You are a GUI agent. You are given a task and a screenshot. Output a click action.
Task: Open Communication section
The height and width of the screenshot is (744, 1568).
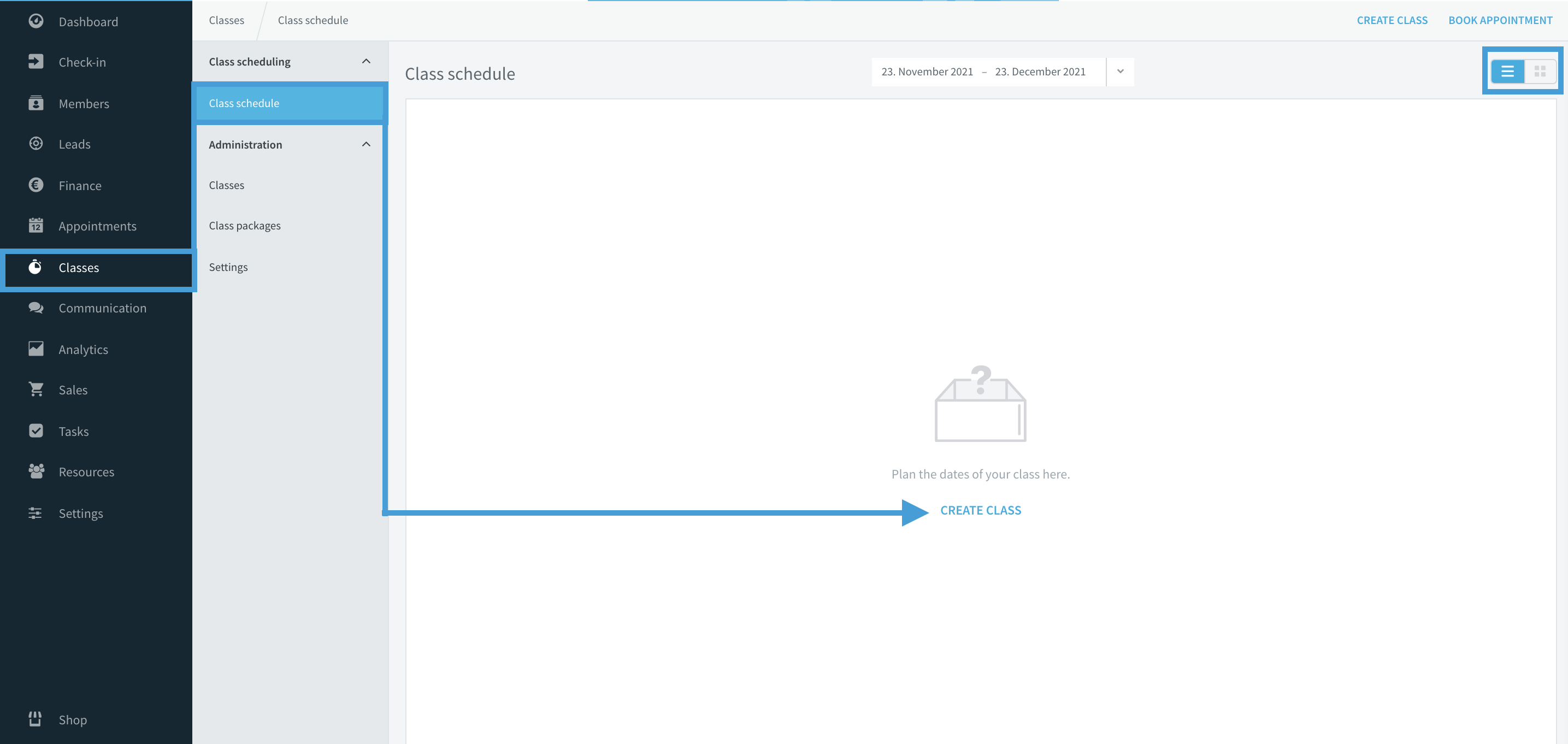(x=102, y=308)
